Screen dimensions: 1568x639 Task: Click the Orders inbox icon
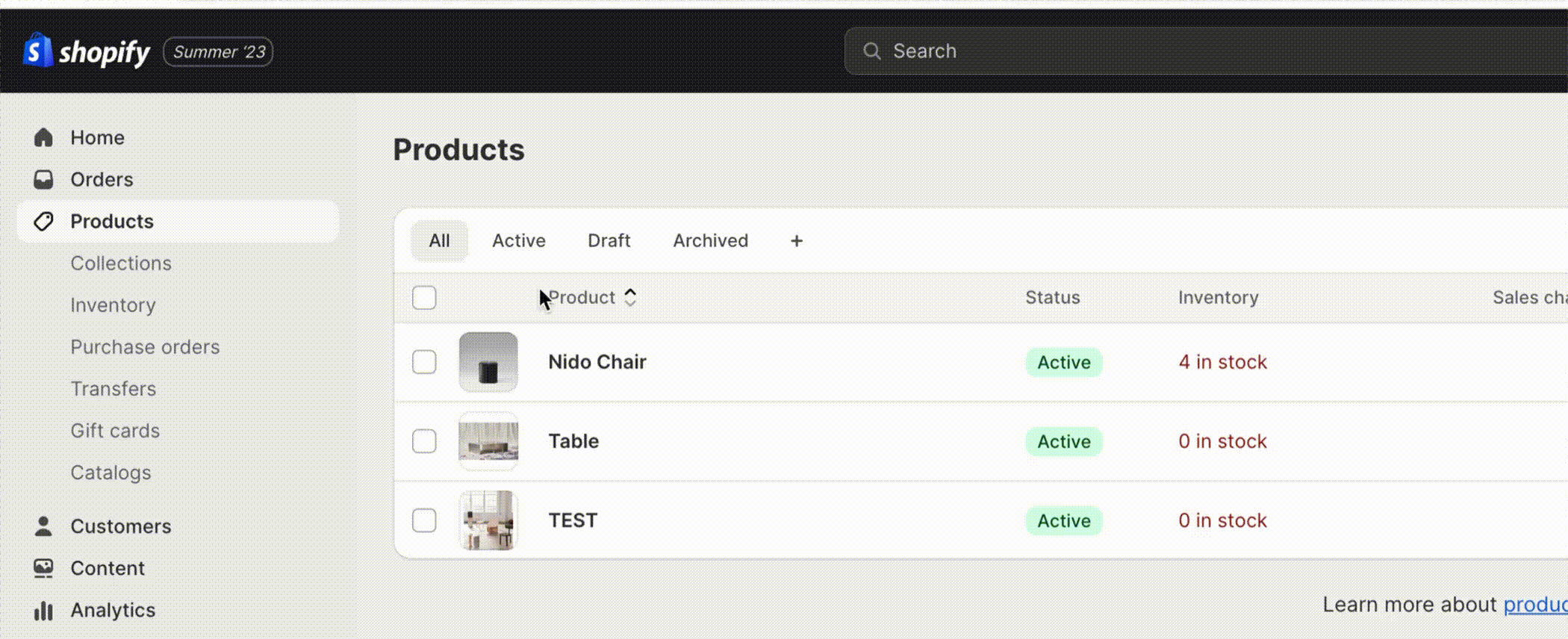point(43,179)
